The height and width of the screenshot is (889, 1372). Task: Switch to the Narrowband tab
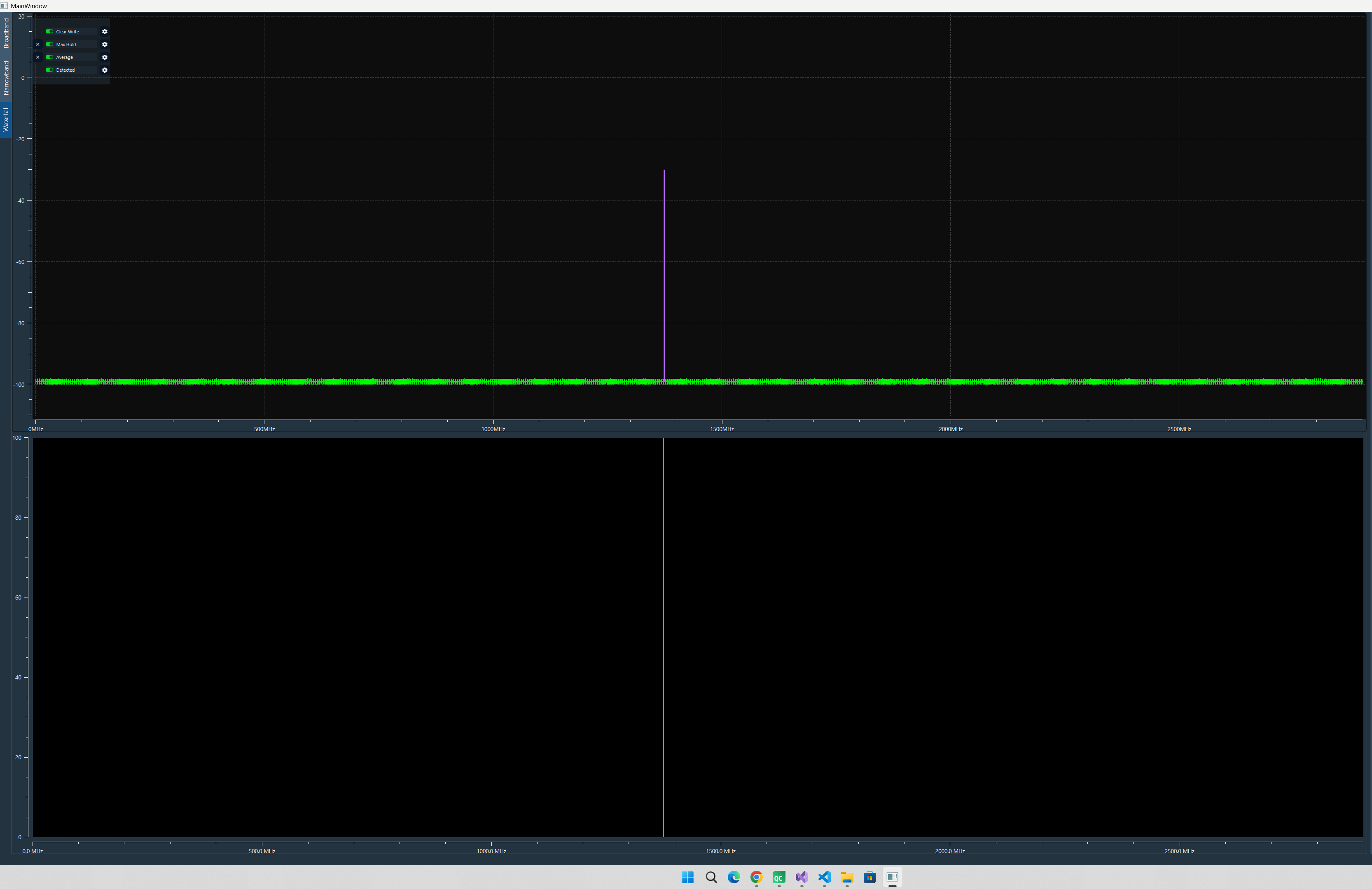[x=6, y=78]
